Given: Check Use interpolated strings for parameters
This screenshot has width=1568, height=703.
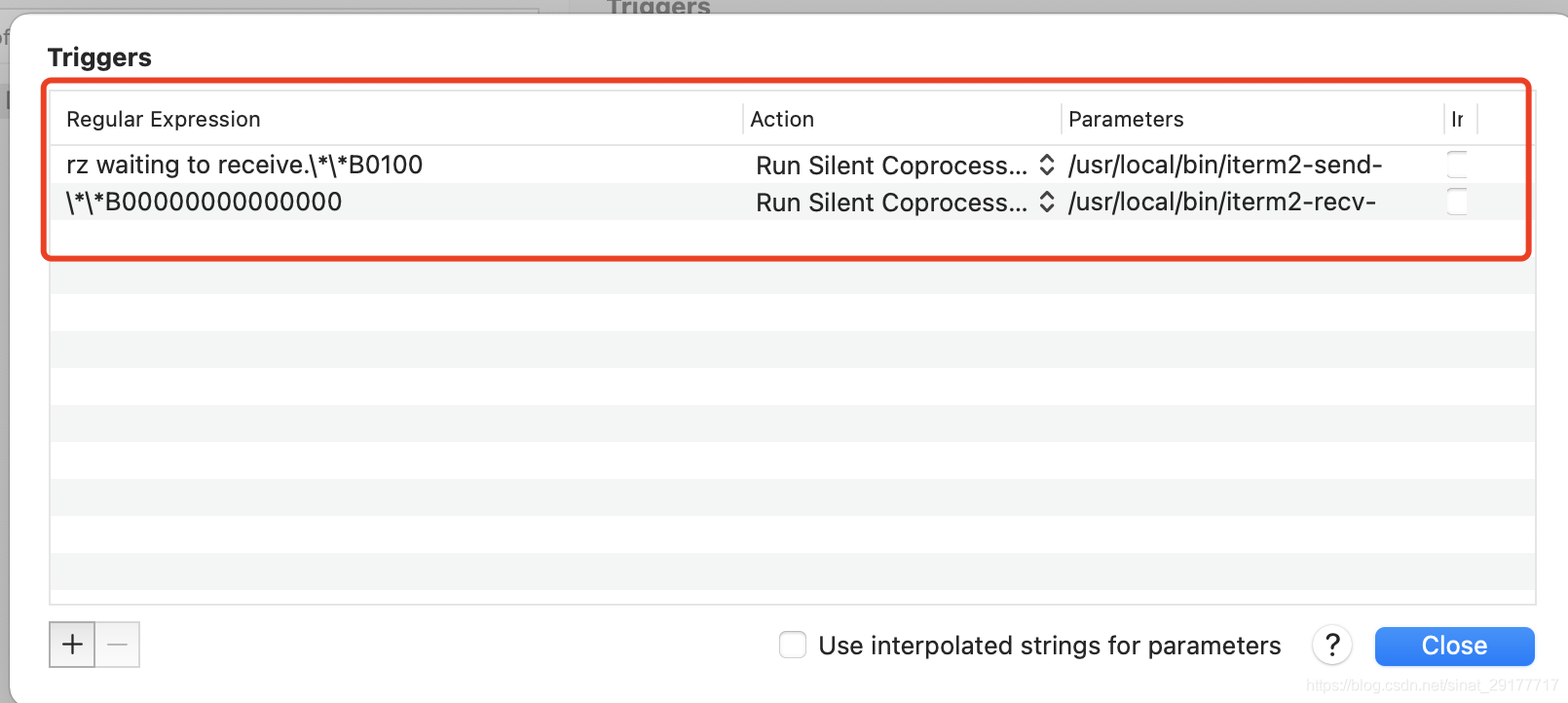Looking at the screenshot, I should pyautogui.click(x=792, y=645).
